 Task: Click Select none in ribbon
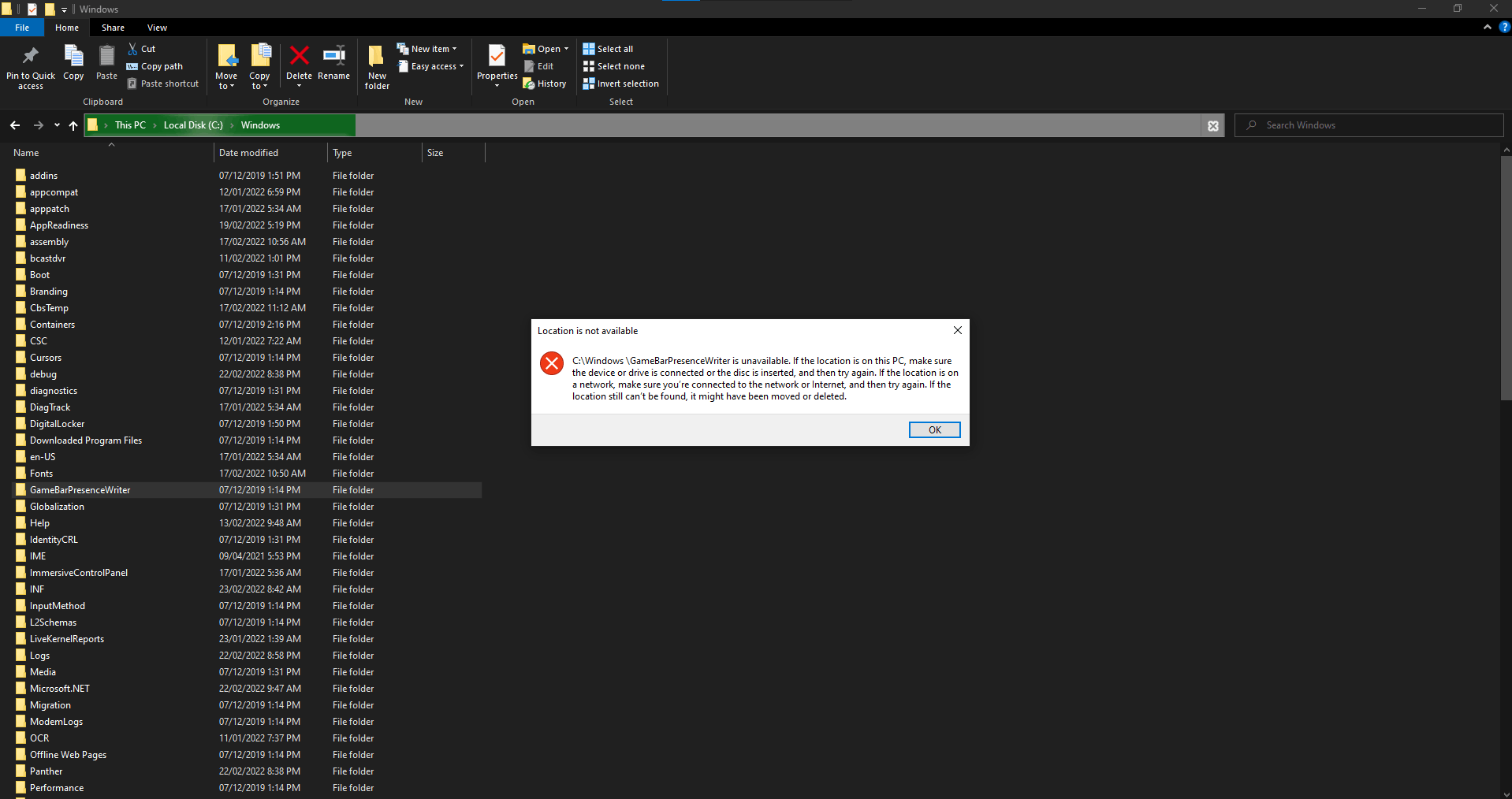point(613,66)
